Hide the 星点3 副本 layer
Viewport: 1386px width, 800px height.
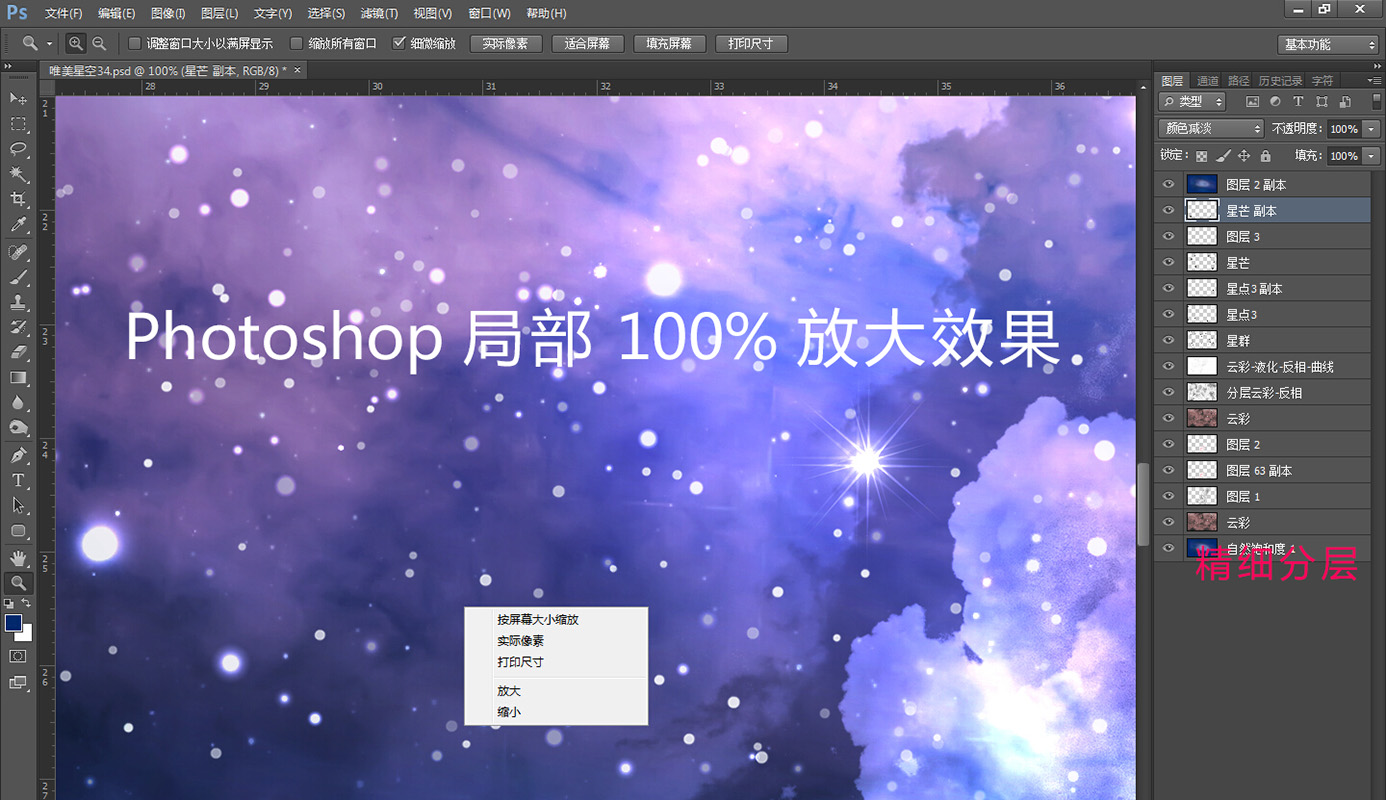(x=1168, y=288)
